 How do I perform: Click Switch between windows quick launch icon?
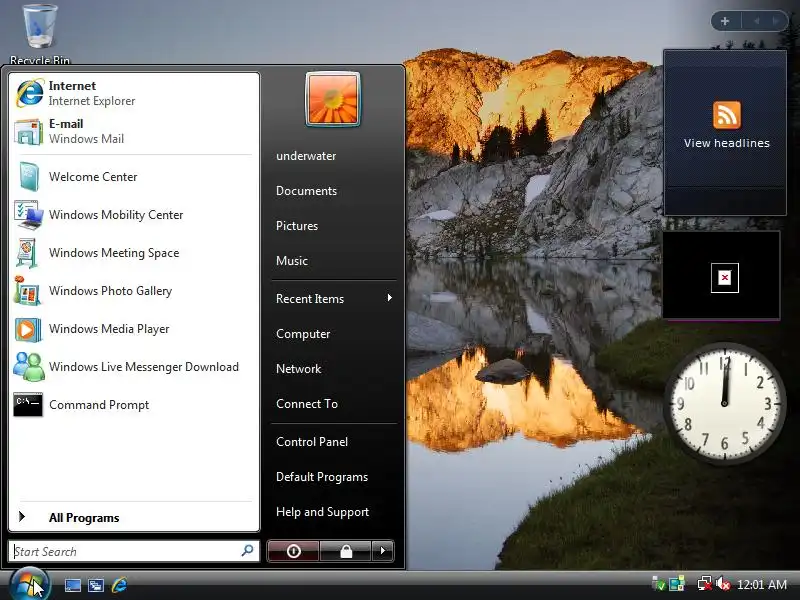click(x=96, y=585)
